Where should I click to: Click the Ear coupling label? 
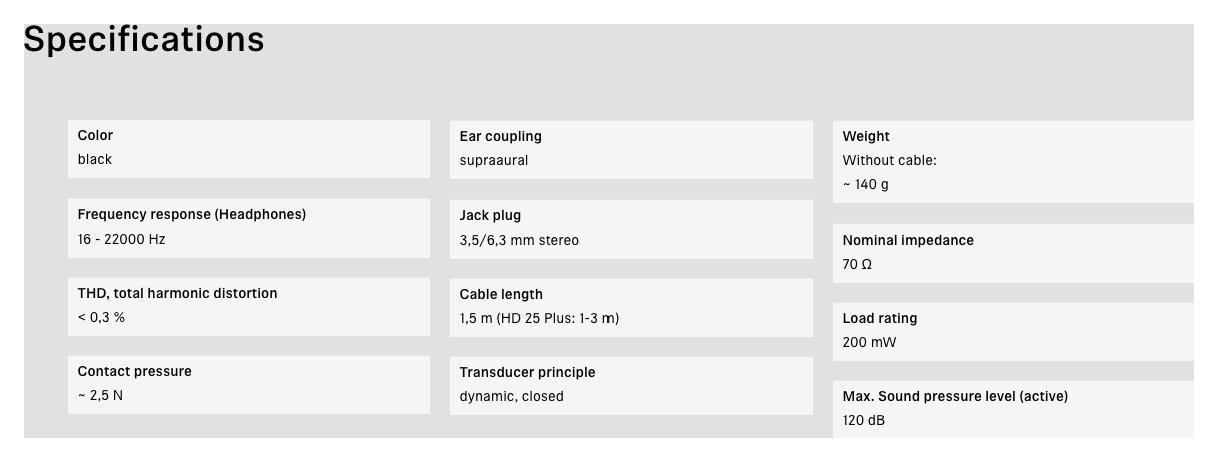(x=500, y=136)
